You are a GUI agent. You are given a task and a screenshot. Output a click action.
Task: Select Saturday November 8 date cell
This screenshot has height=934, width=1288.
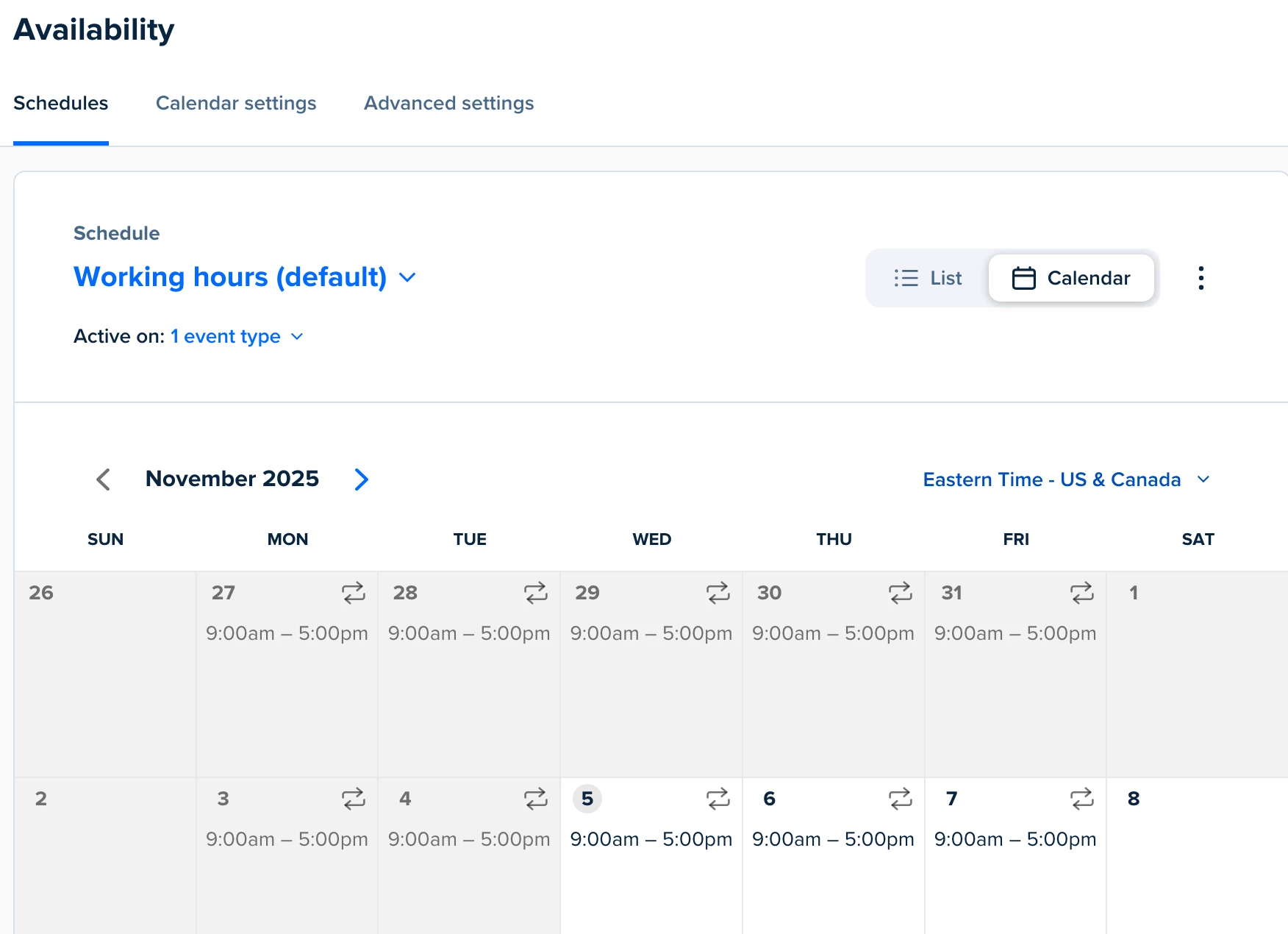click(x=1198, y=856)
